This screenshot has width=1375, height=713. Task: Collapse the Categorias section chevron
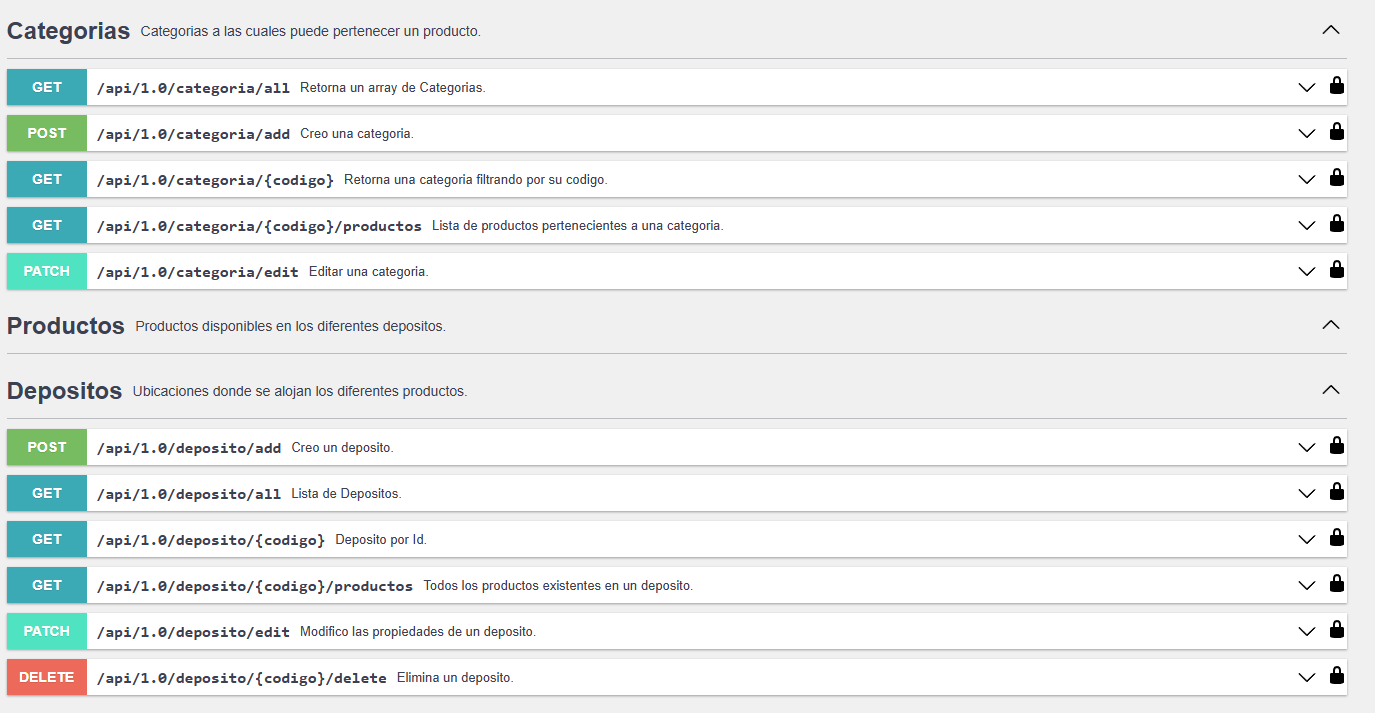[1330, 30]
